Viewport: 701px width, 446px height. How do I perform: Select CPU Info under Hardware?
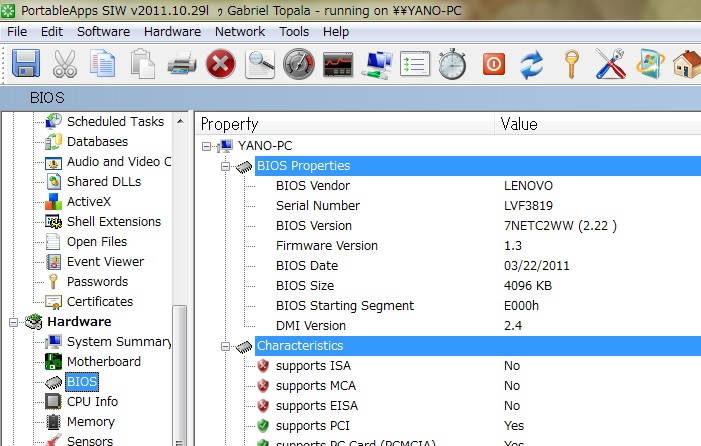pyautogui.click(x=92, y=402)
